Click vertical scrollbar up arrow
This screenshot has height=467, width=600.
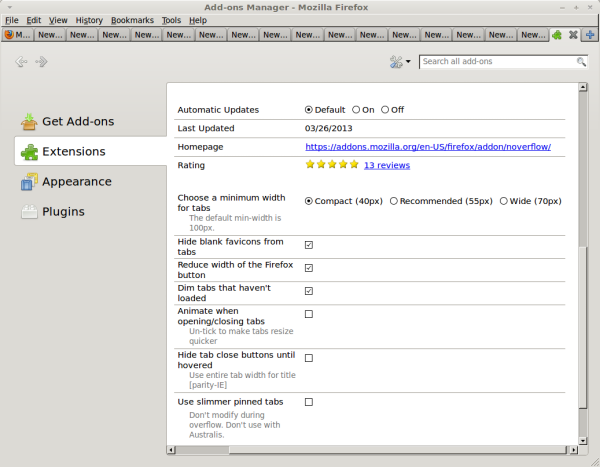pyautogui.click(x=582, y=87)
